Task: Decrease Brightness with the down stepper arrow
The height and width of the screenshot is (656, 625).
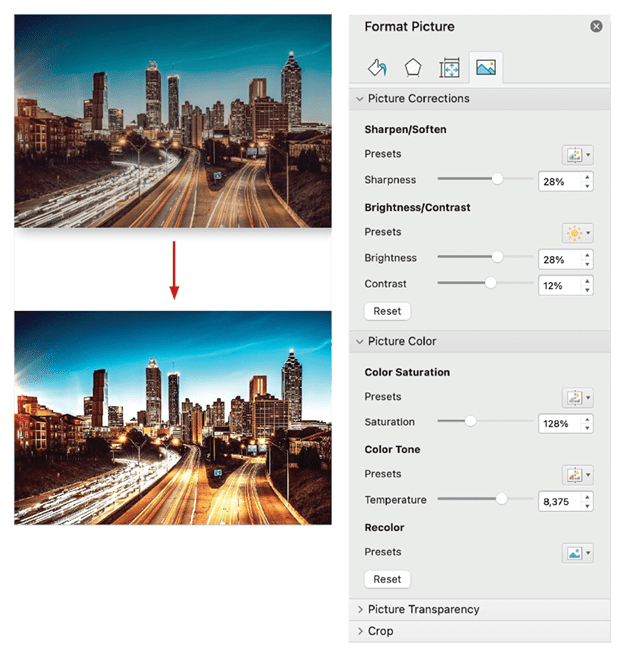Action: click(x=587, y=264)
